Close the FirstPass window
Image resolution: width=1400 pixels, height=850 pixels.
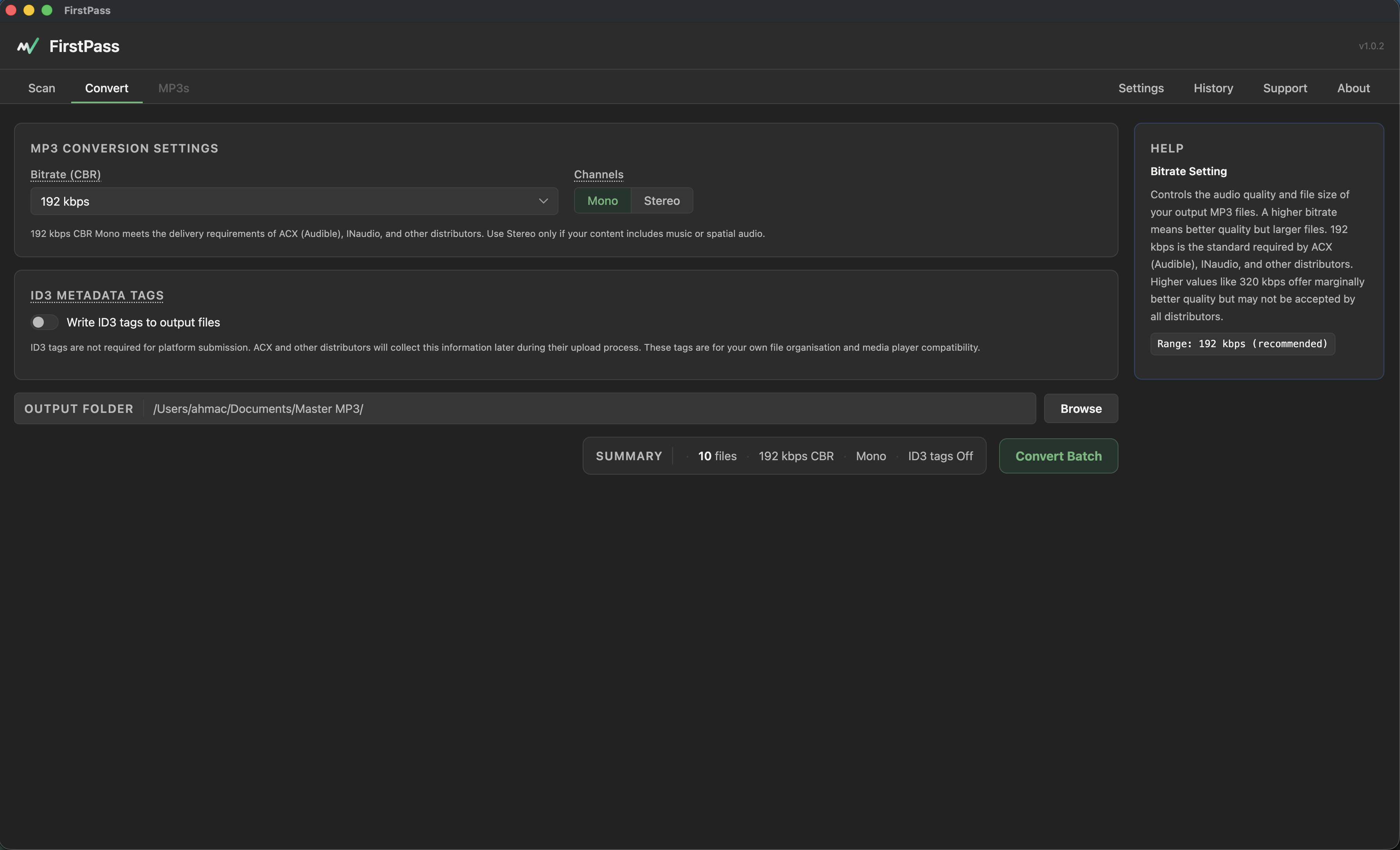(11, 10)
